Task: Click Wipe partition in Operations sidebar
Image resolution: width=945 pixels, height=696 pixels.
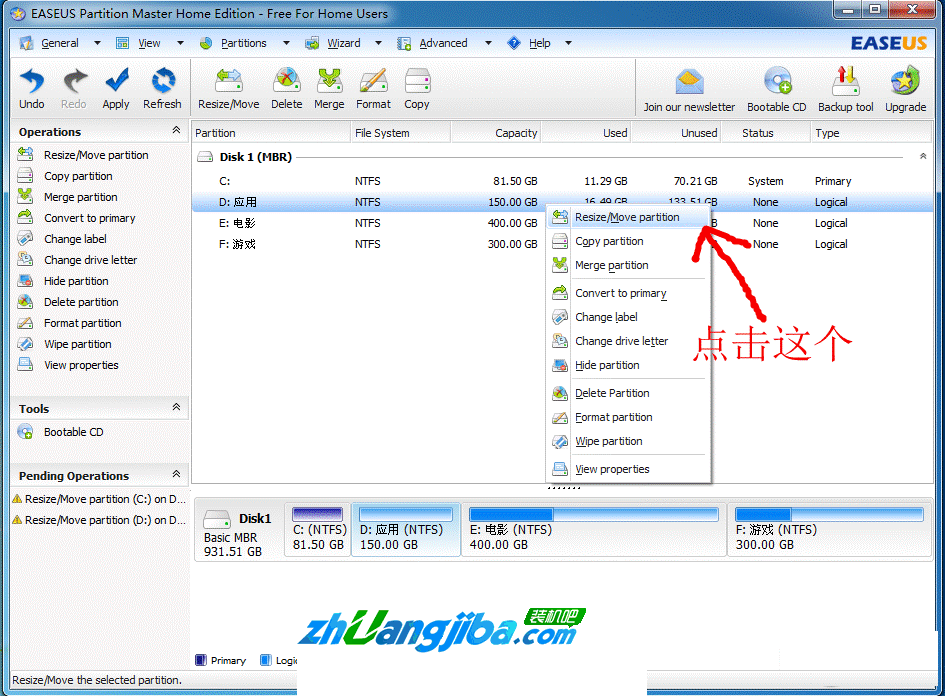Action: pos(77,344)
